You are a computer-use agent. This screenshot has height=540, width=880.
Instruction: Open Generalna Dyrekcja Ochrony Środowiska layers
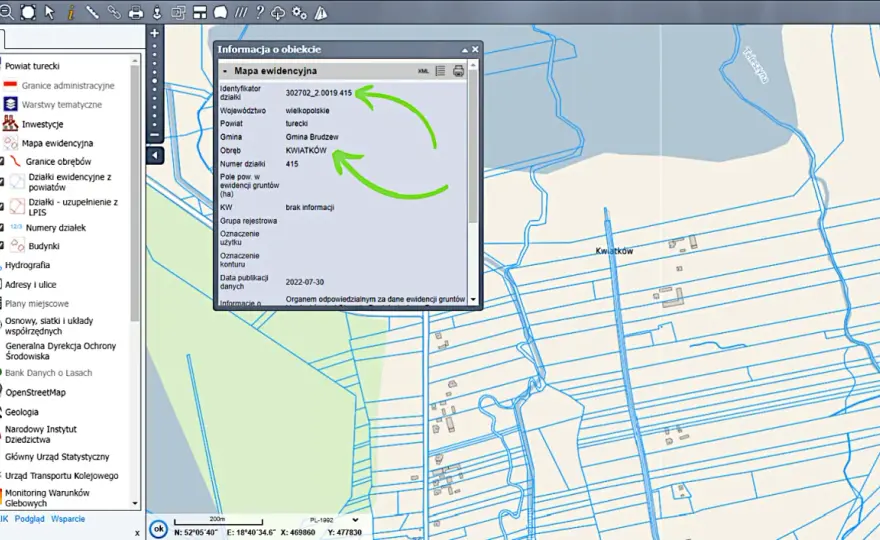61,351
